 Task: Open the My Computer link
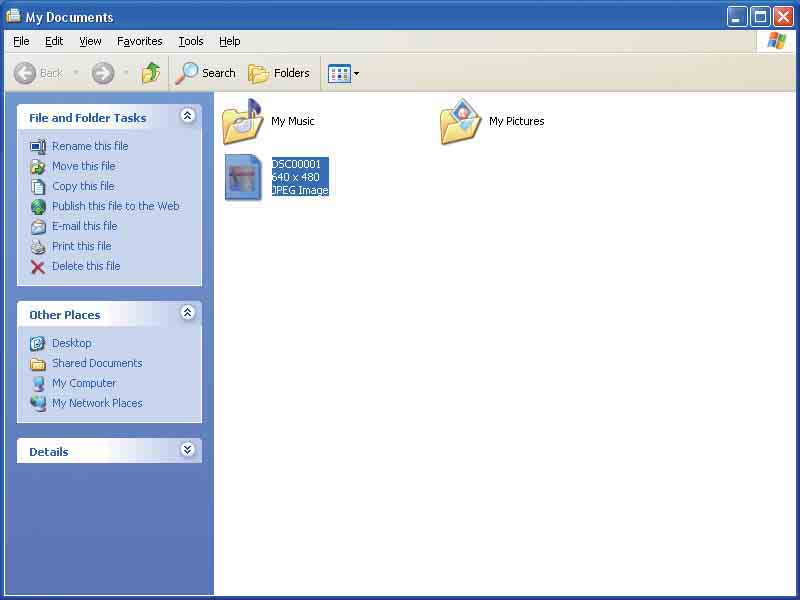click(84, 383)
